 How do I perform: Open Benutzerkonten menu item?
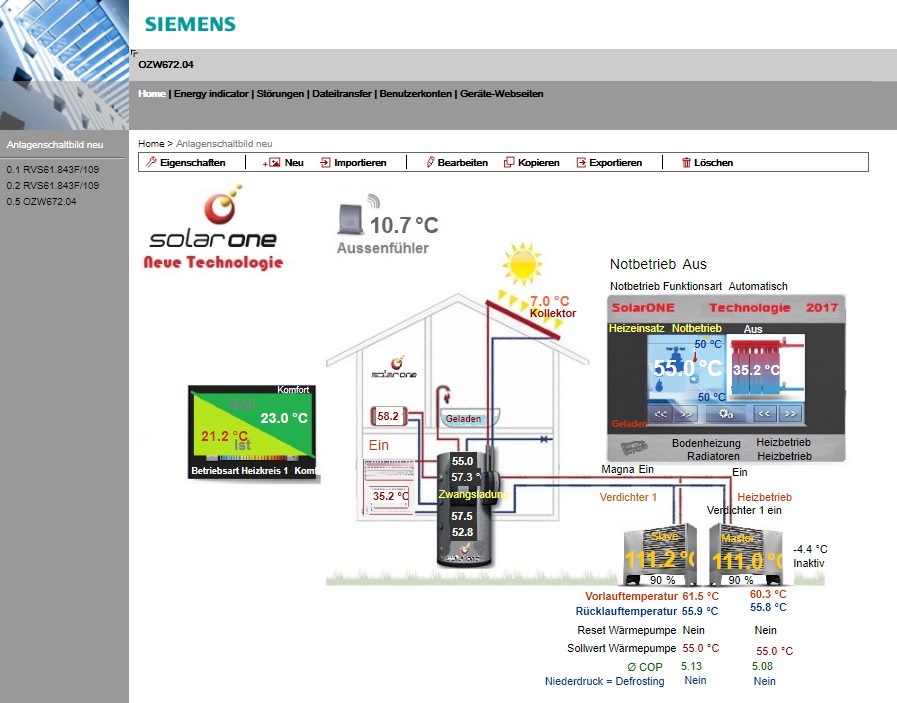pyautogui.click(x=415, y=93)
